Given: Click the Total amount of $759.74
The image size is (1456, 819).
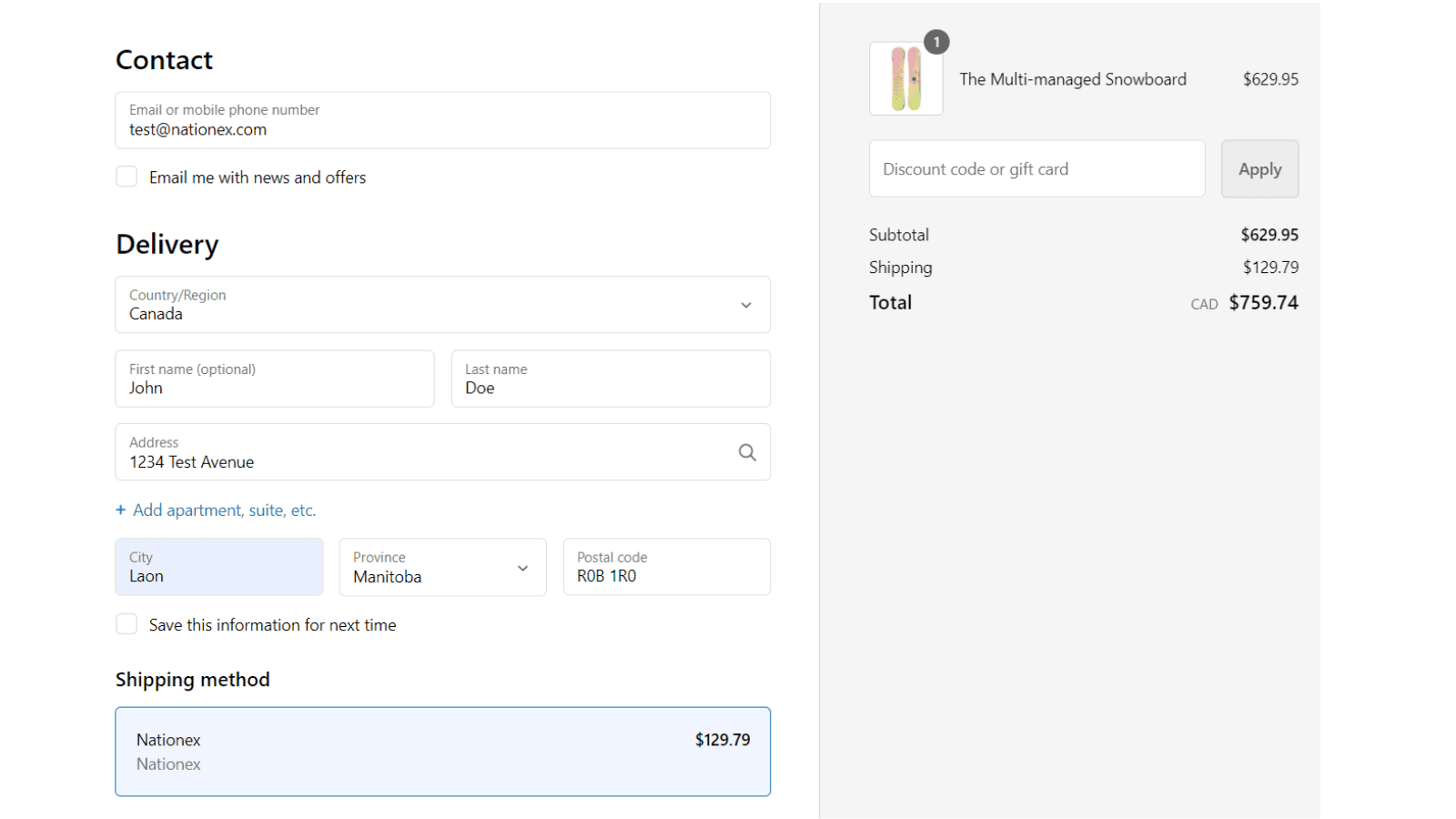Looking at the screenshot, I should pyautogui.click(x=1263, y=302).
